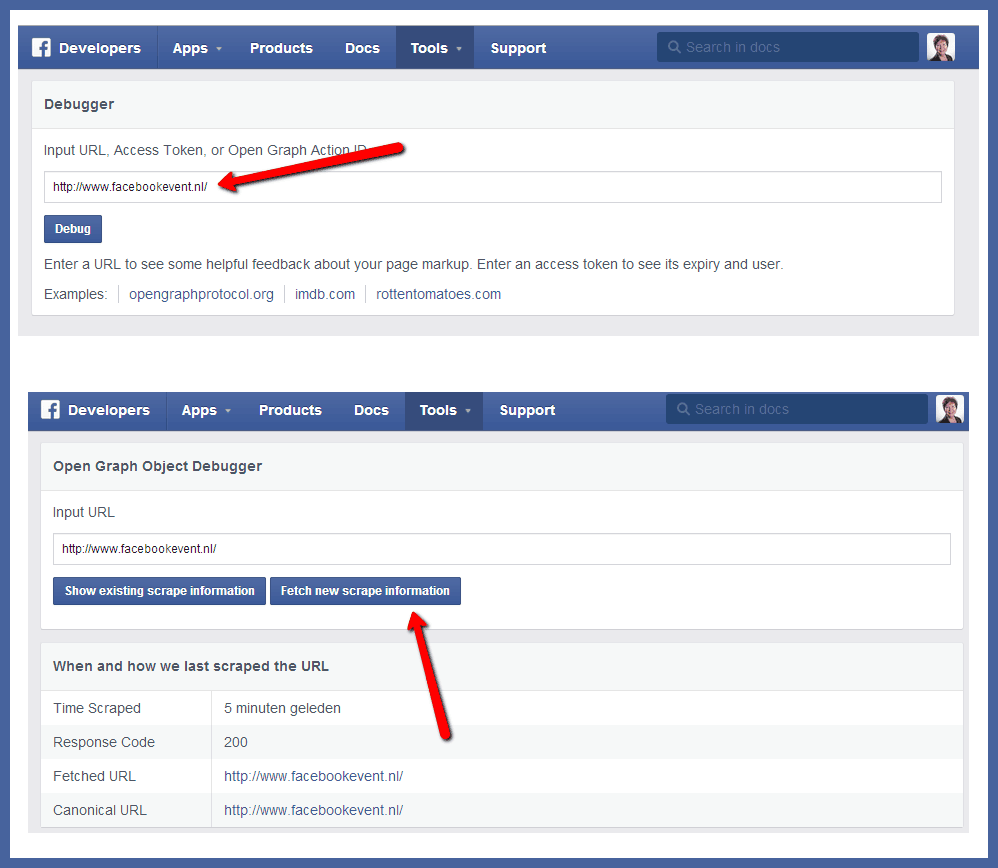Open the opengraphprotocol.org example link

pyautogui.click(x=201, y=294)
